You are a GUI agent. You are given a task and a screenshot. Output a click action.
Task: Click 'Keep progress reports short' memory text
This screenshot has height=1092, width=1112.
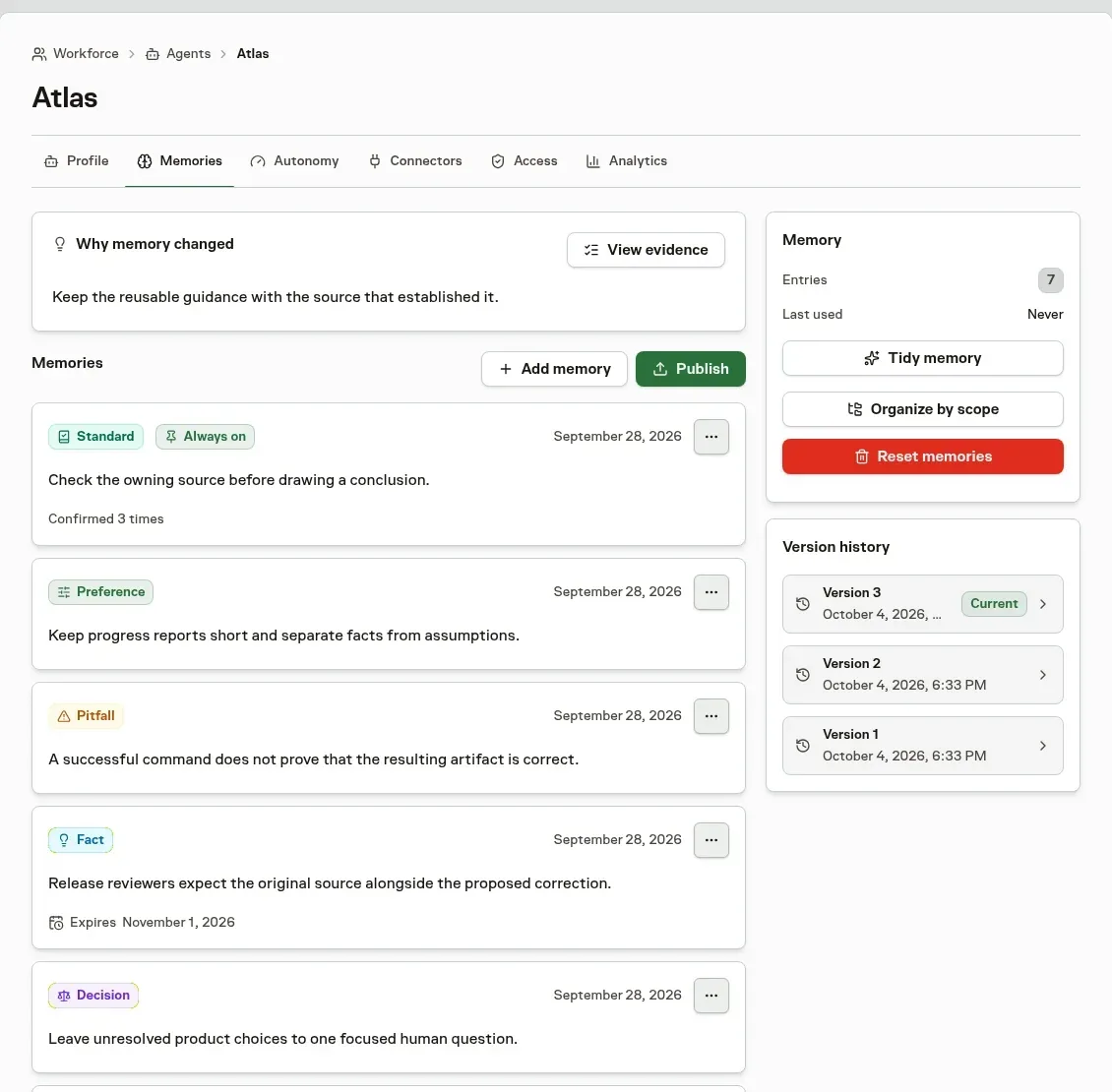pyautogui.click(x=283, y=636)
